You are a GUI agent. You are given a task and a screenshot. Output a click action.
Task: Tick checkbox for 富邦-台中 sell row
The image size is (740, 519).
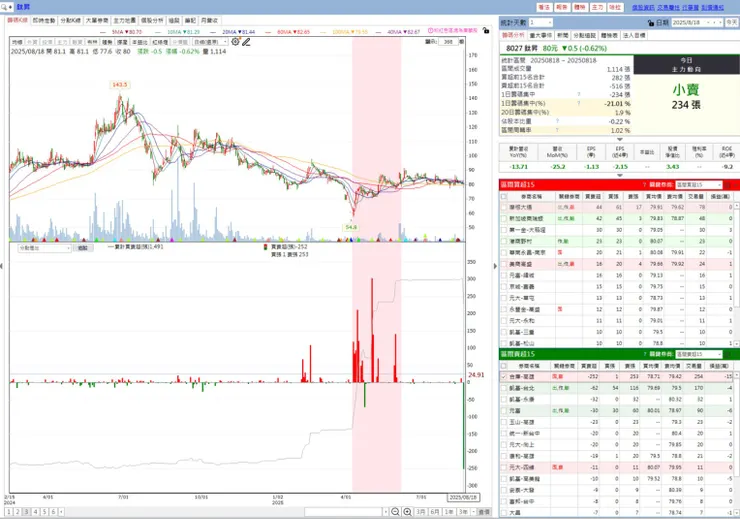504,501
